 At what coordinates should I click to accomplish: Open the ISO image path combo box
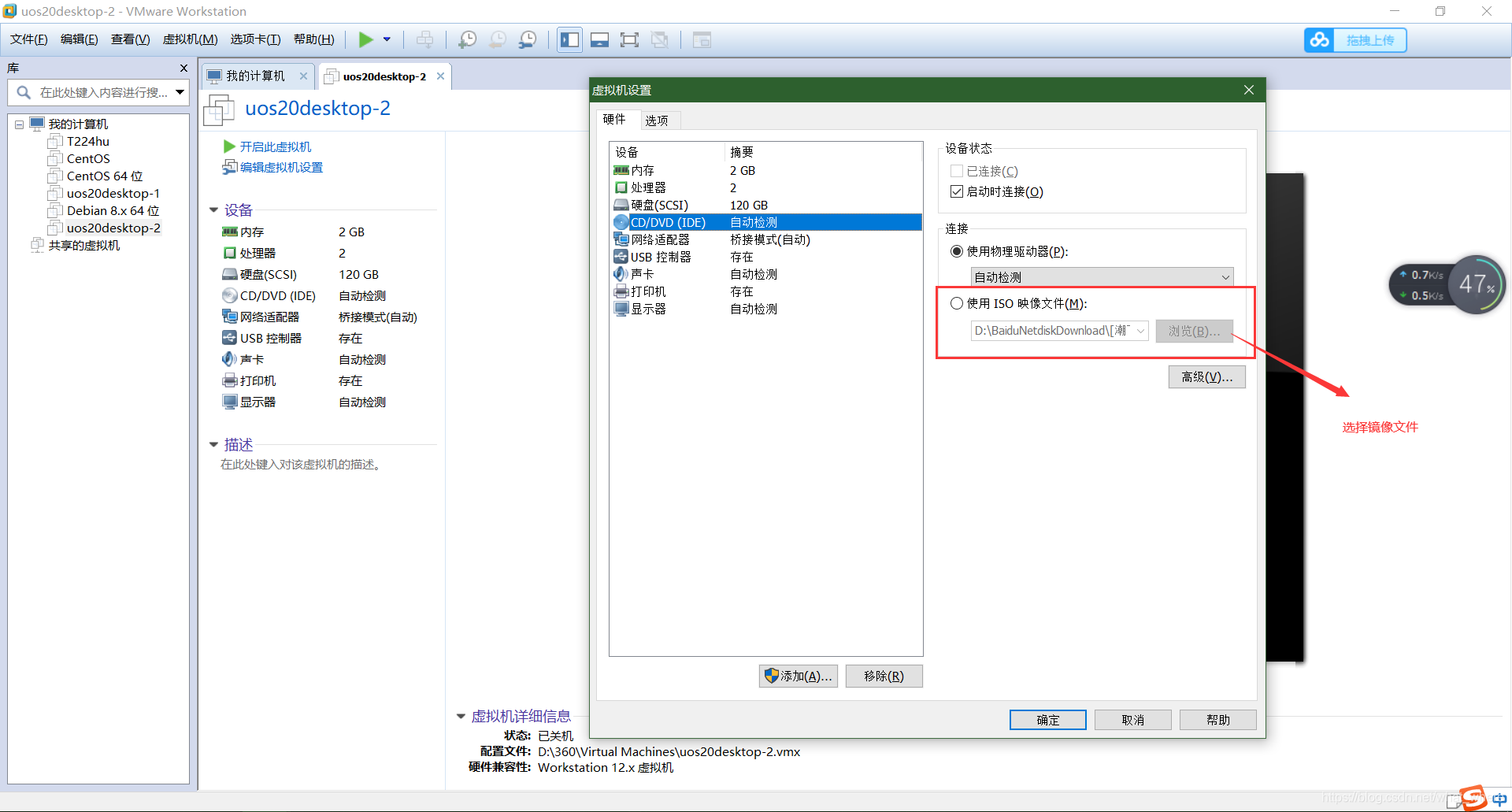(x=1059, y=331)
